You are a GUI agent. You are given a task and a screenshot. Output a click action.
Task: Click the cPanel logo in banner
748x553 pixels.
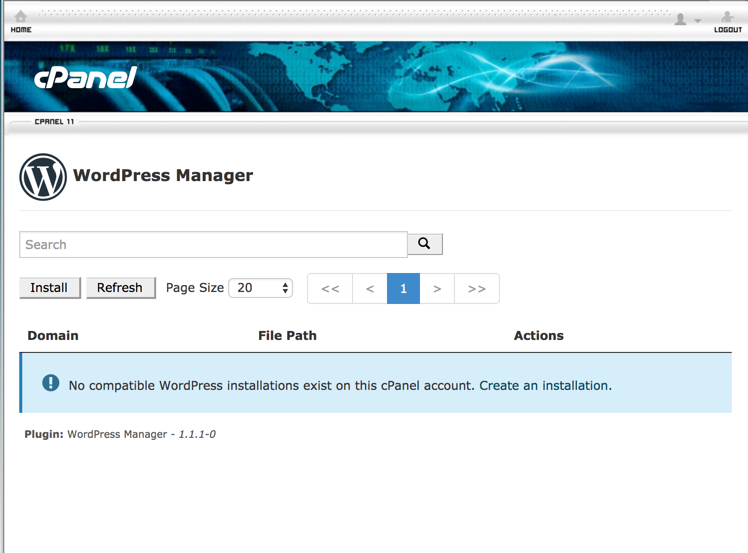(x=85, y=77)
